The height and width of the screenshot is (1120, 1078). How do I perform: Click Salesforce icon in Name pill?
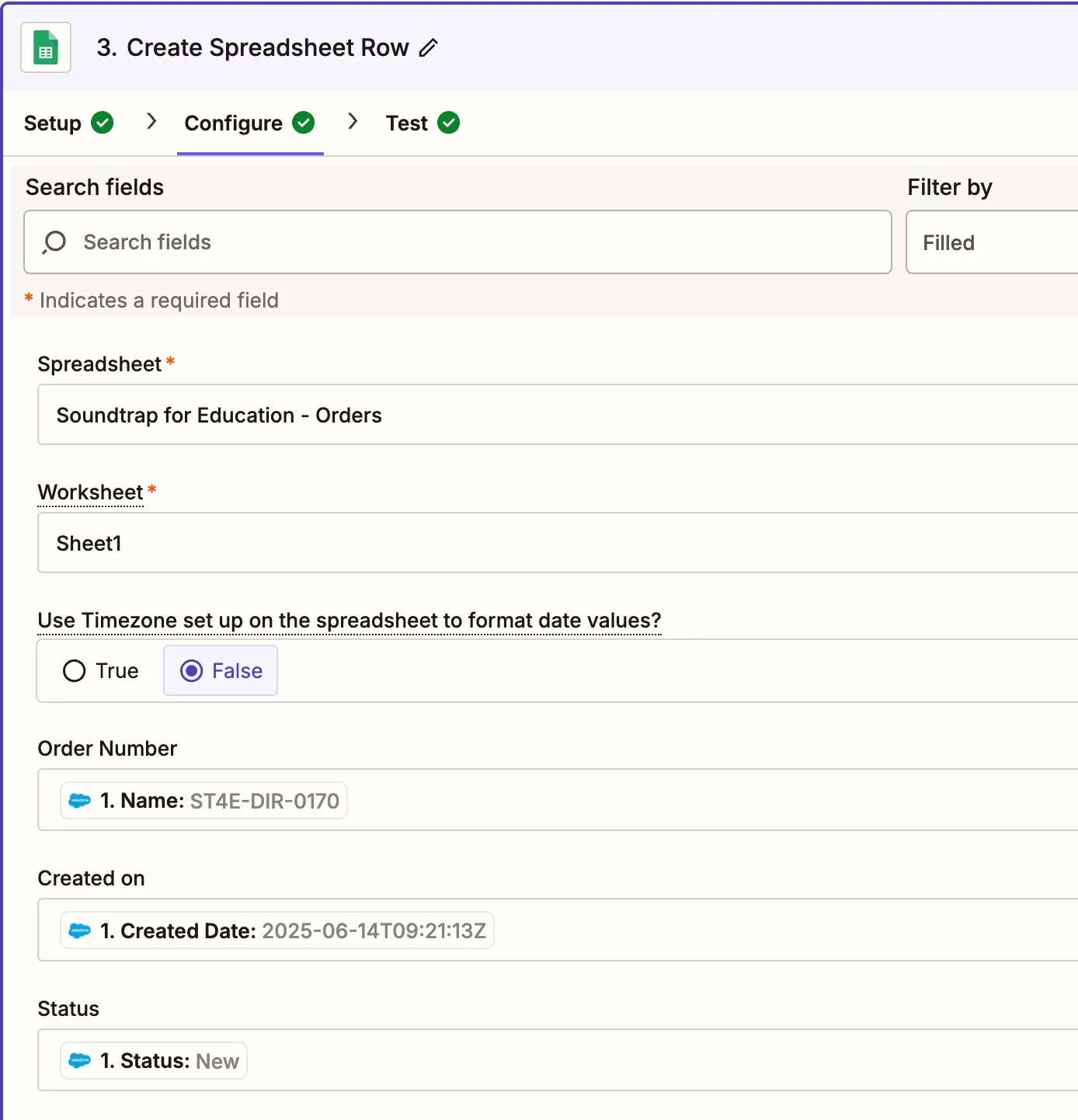tap(80, 801)
